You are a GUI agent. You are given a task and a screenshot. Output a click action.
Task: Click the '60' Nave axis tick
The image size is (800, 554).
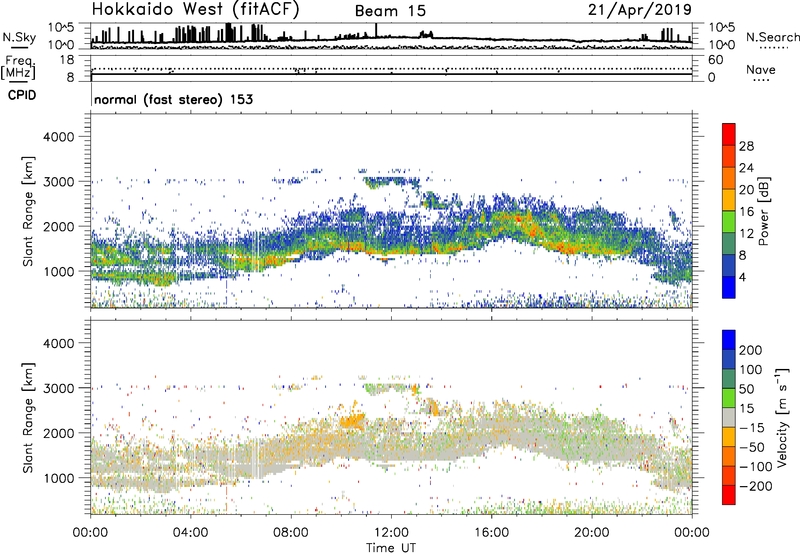[x=715, y=60]
